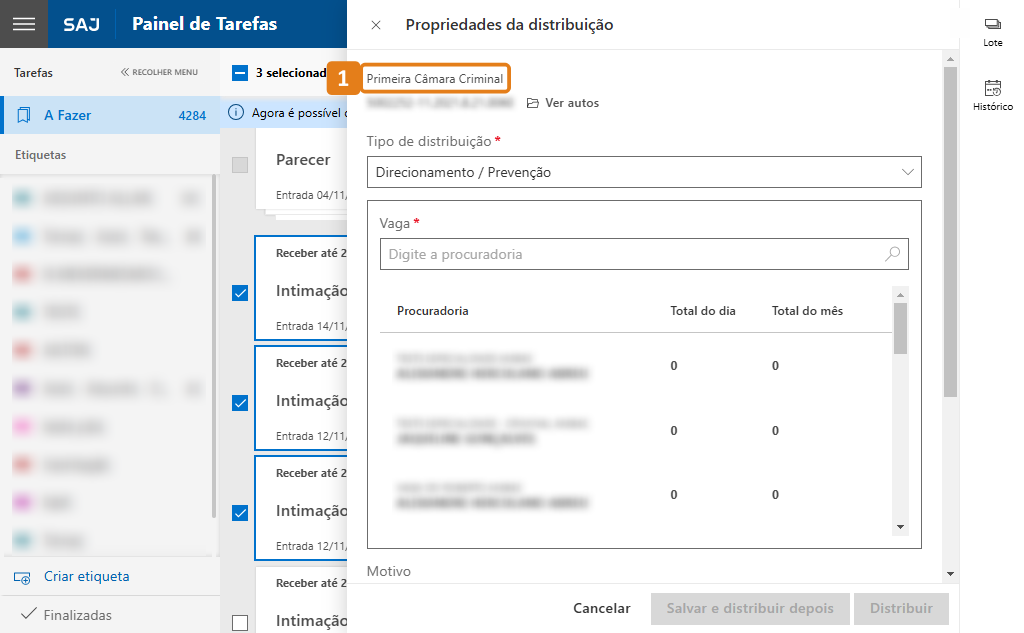Viewport: 1024px width, 633px height.
Task: Open the Tarefas menu section
Action: (33, 72)
